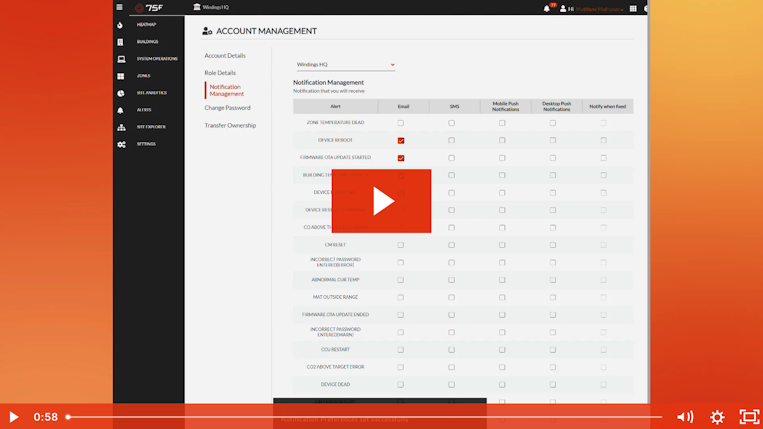The width and height of the screenshot is (763, 429).
Task: Check SMS for Abnormal Cur Temp
Action: coord(452,280)
